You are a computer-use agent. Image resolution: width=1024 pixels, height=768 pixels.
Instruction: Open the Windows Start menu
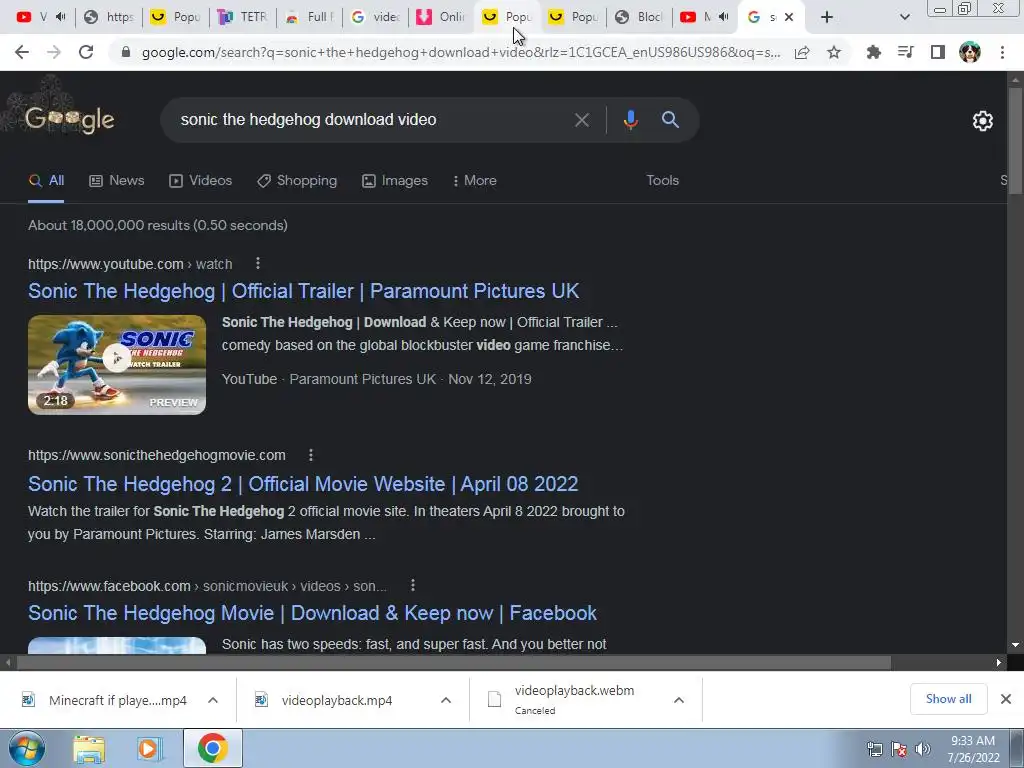(x=27, y=749)
